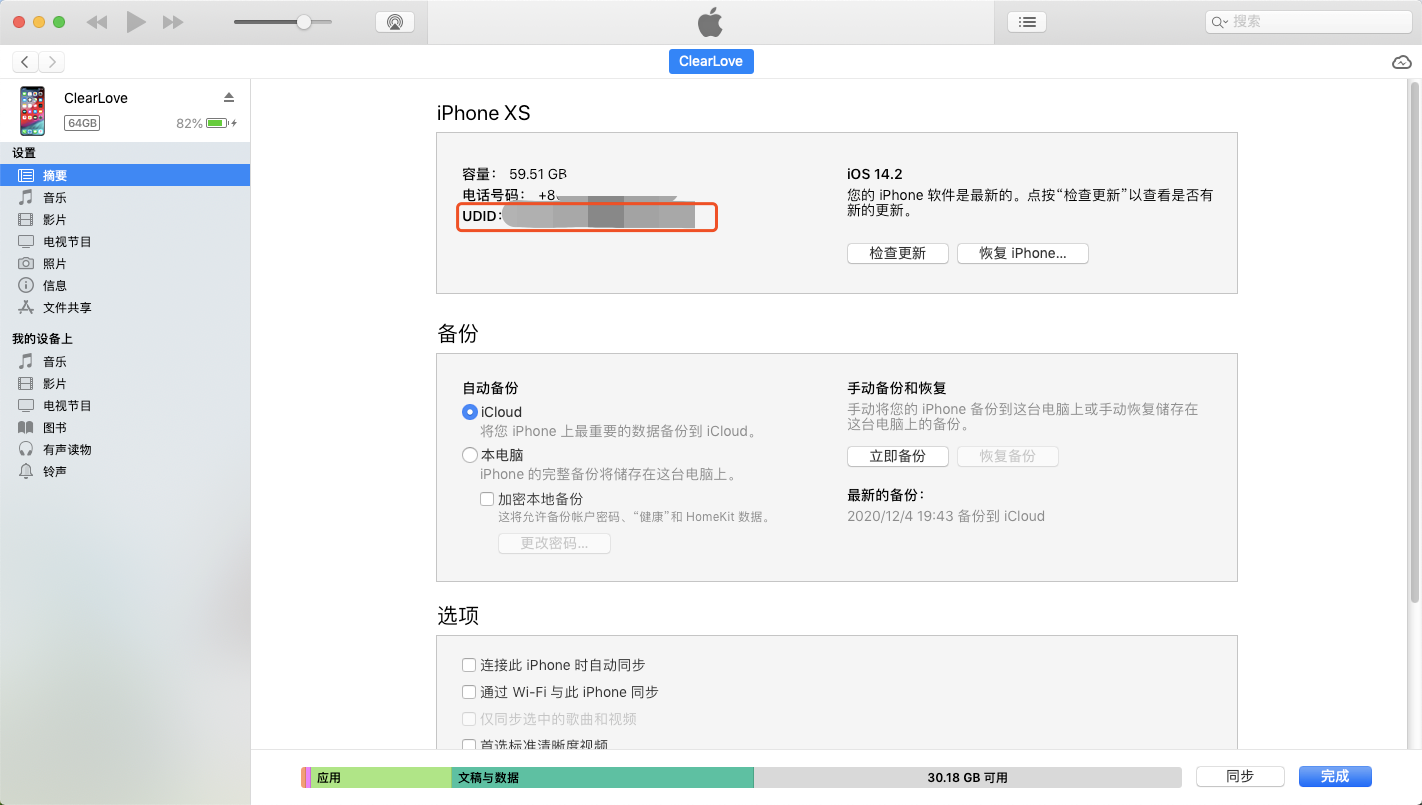Screen dimensions: 1422x805
Task: Click inside the 搜索 search field
Action: tap(1307, 20)
